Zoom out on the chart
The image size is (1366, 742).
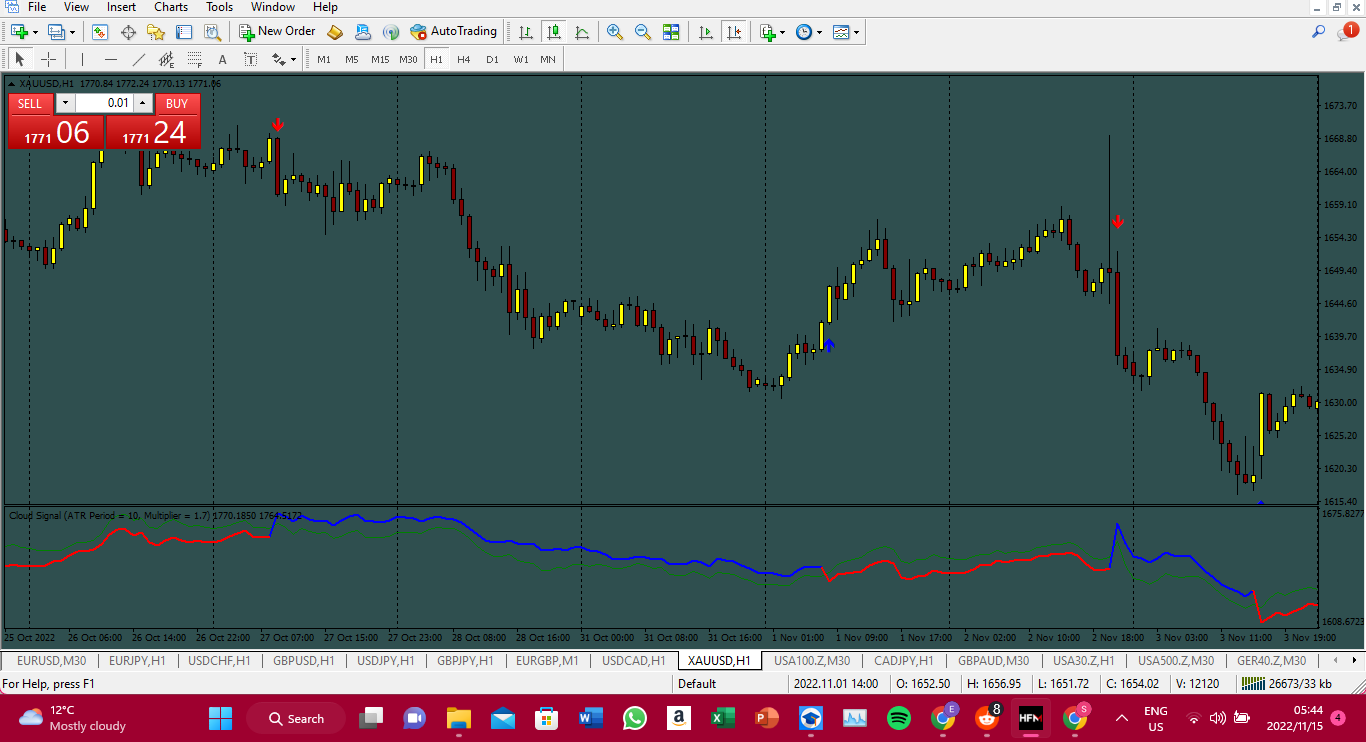point(643,32)
